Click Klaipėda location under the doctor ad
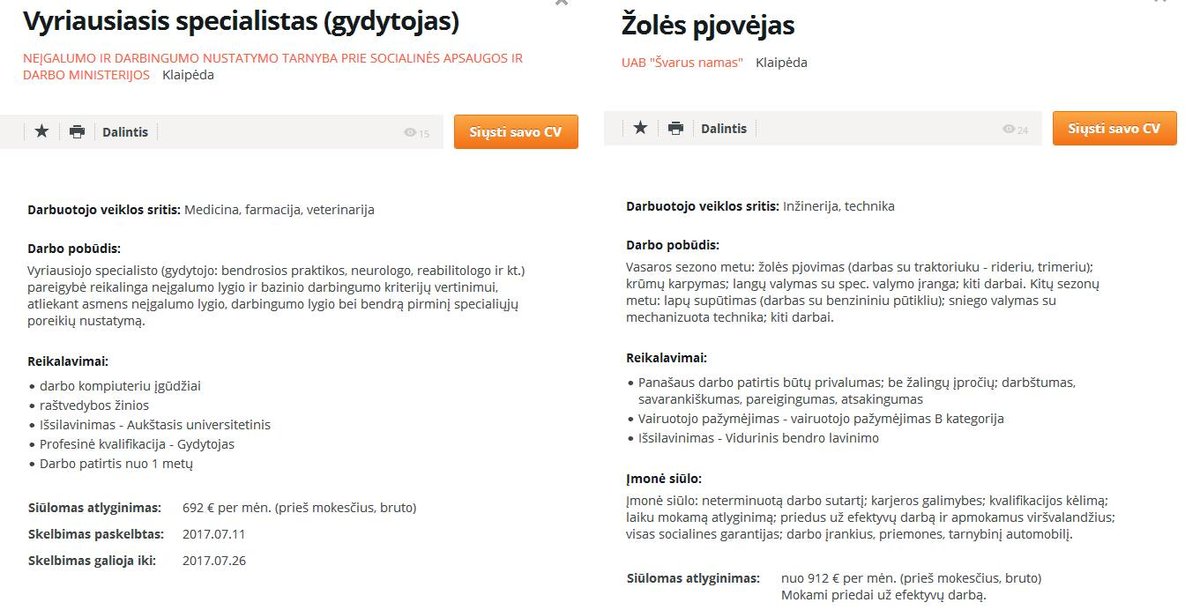This screenshot has height=610, width=1200. pyautogui.click(x=188, y=75)
